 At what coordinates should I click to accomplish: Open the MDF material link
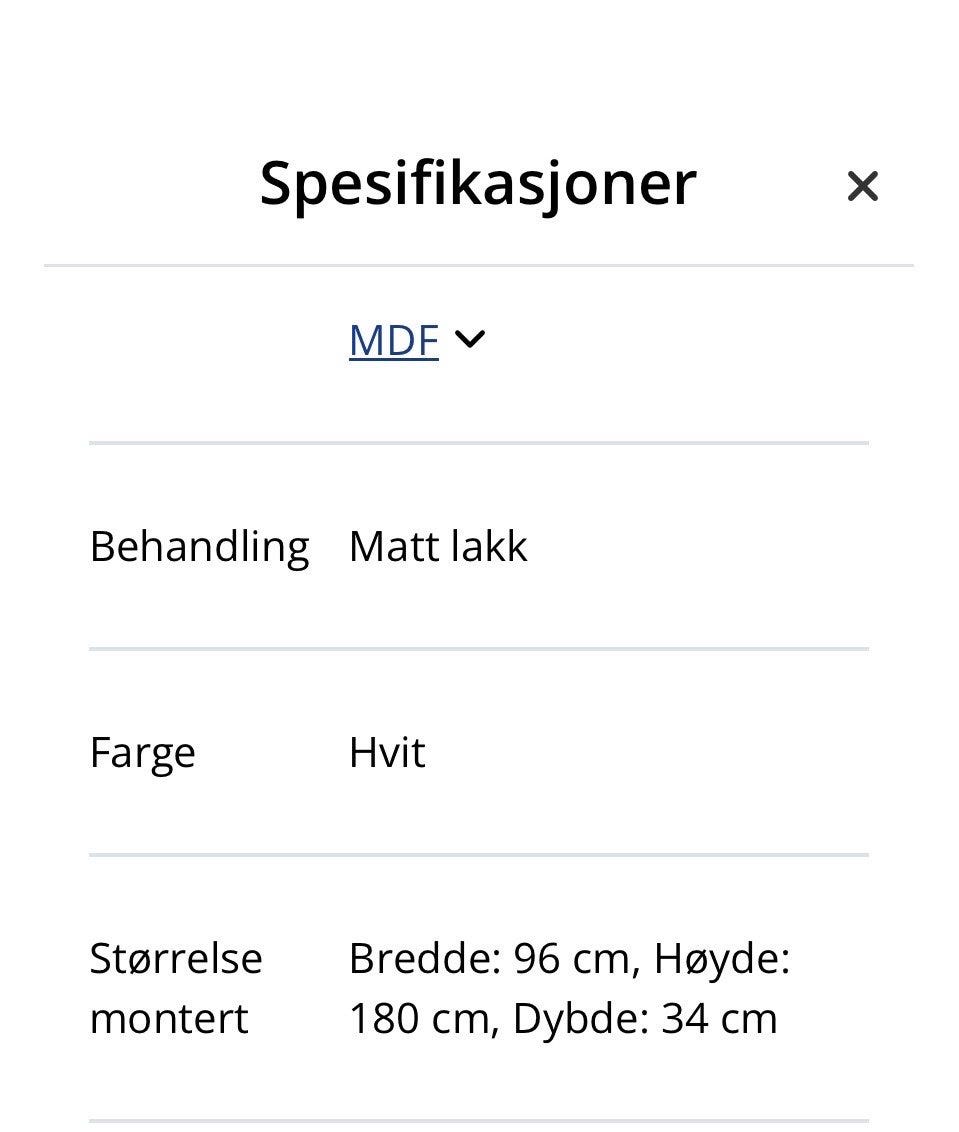(x=393, y=340)
